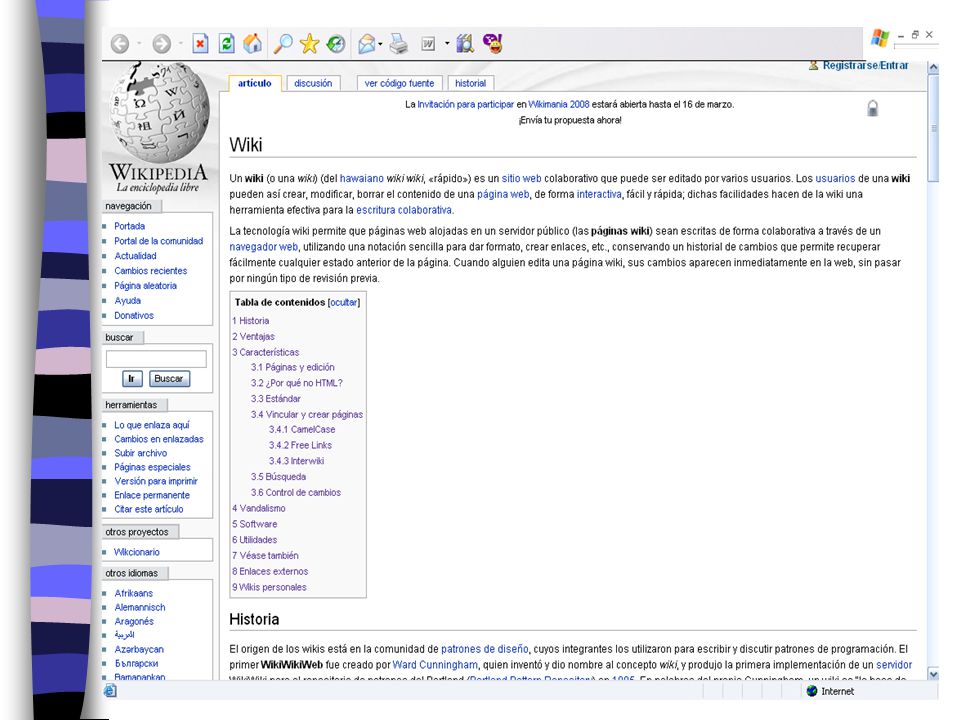Switch to the Aragonés language version
The height and width of the screenshot is (720, 960).
[134, 621]
